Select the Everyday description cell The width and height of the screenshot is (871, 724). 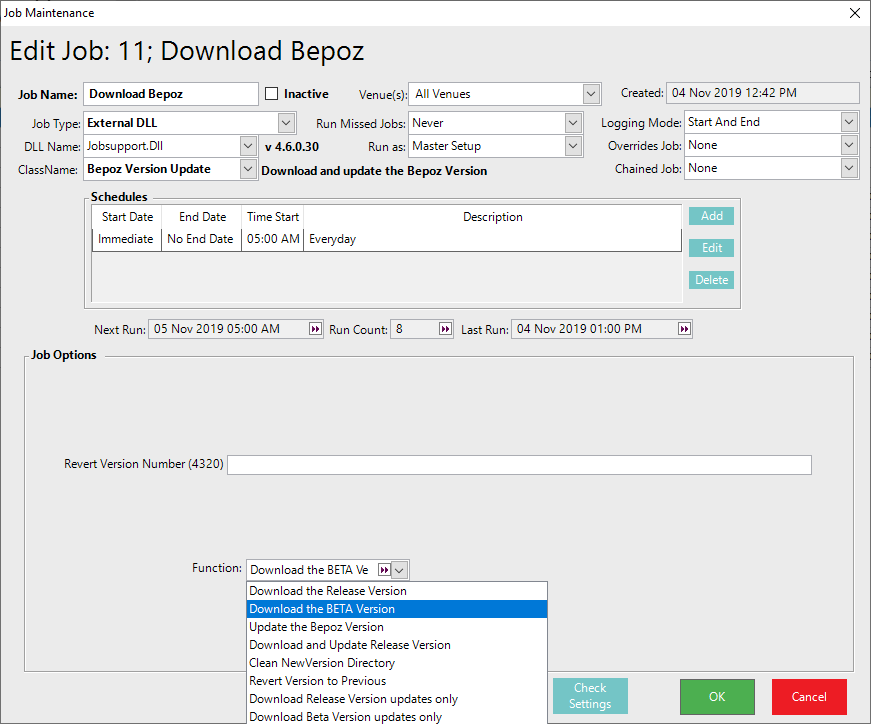492,239
